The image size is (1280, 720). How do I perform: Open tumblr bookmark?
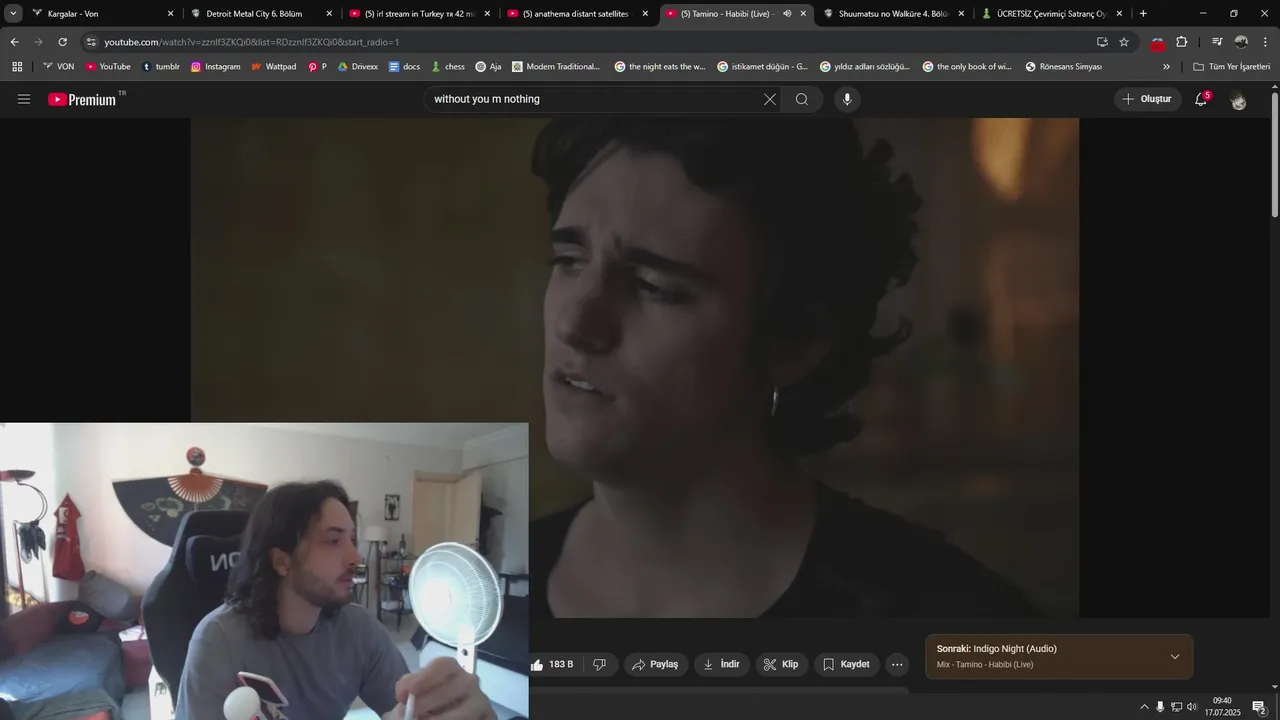click(x=161, y=66)
